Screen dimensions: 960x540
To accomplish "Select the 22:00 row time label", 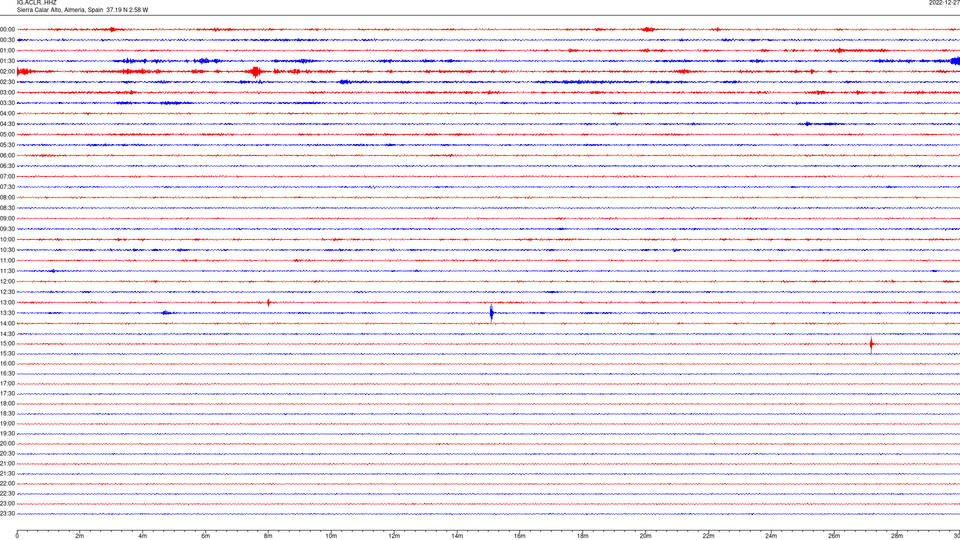I will [7, 484].
